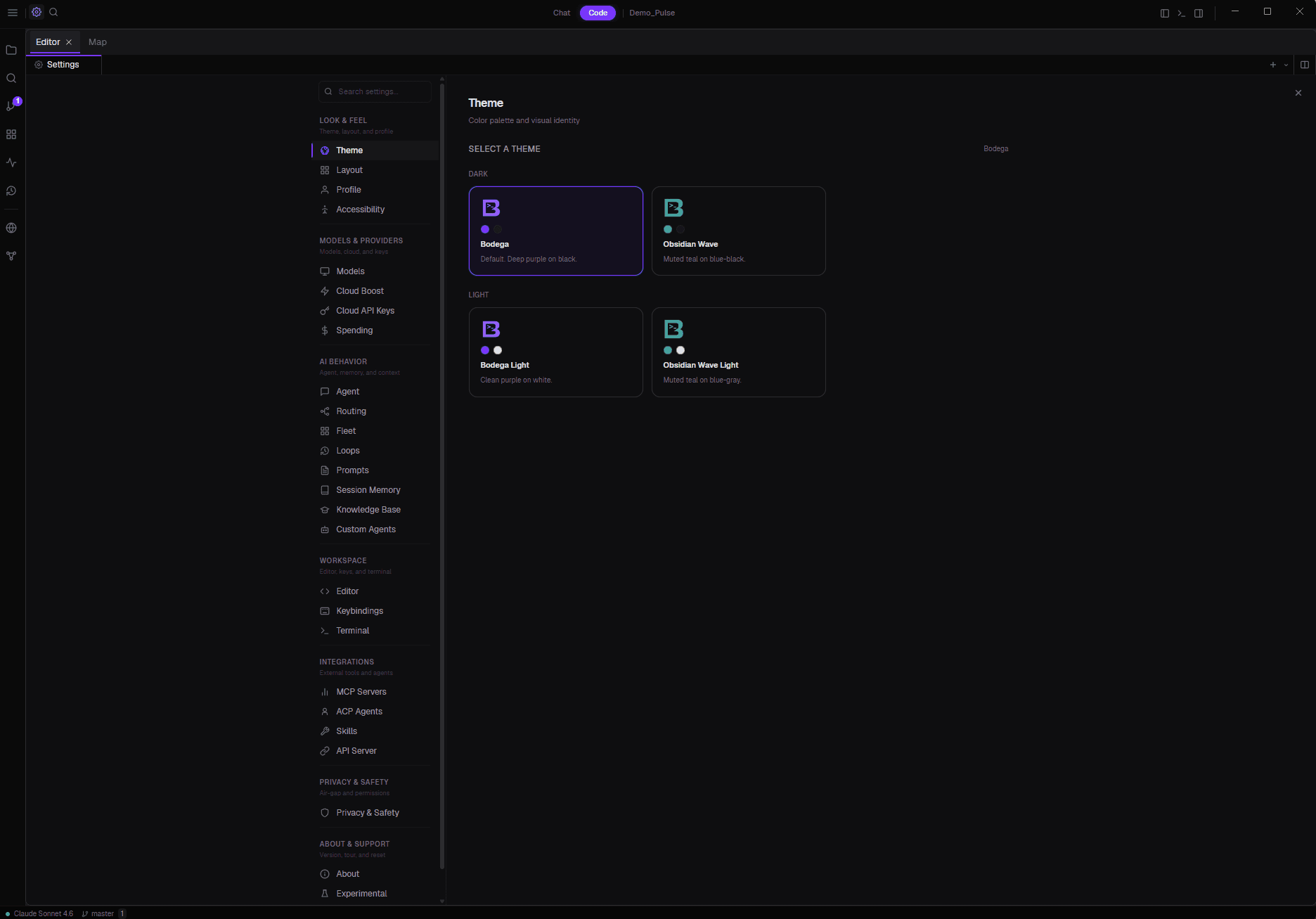
Task: Open Layout settings
Action: point(375,170)
